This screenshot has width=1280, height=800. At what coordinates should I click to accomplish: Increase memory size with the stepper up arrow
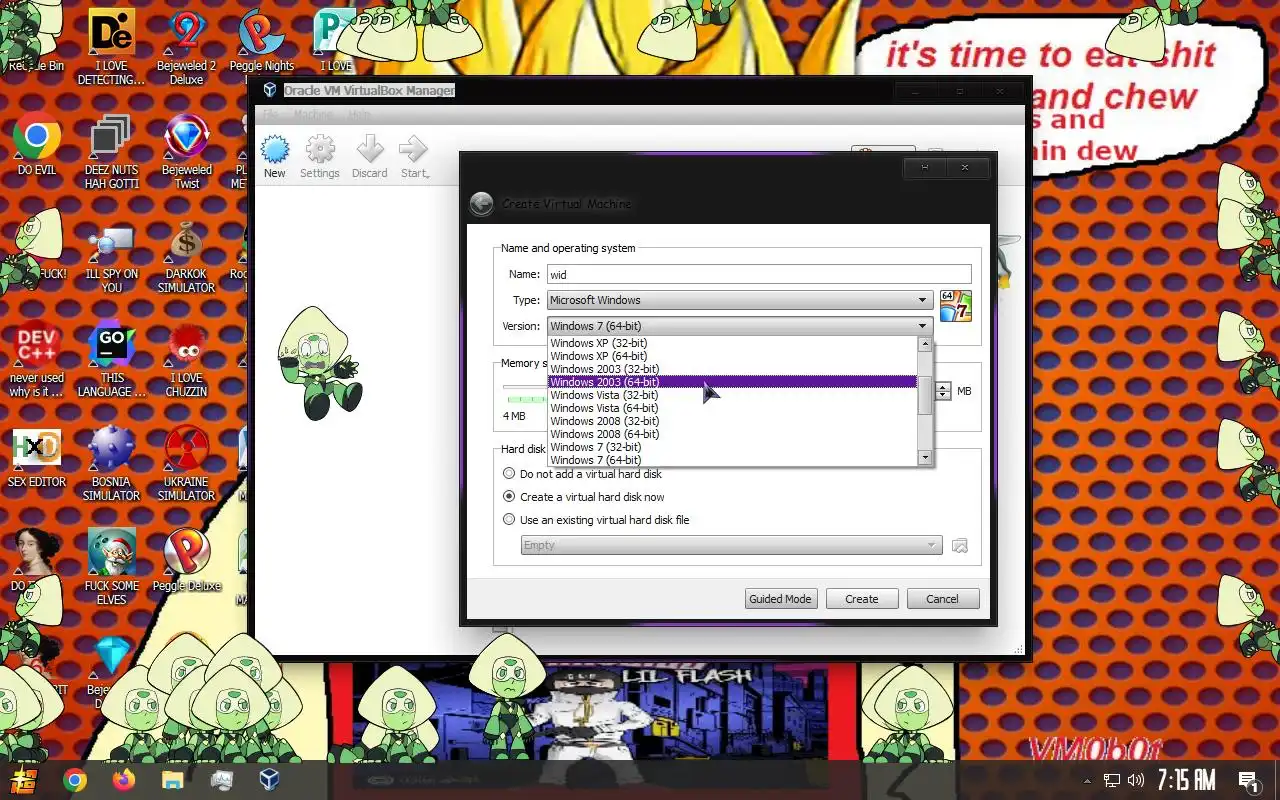coord(943,386)
